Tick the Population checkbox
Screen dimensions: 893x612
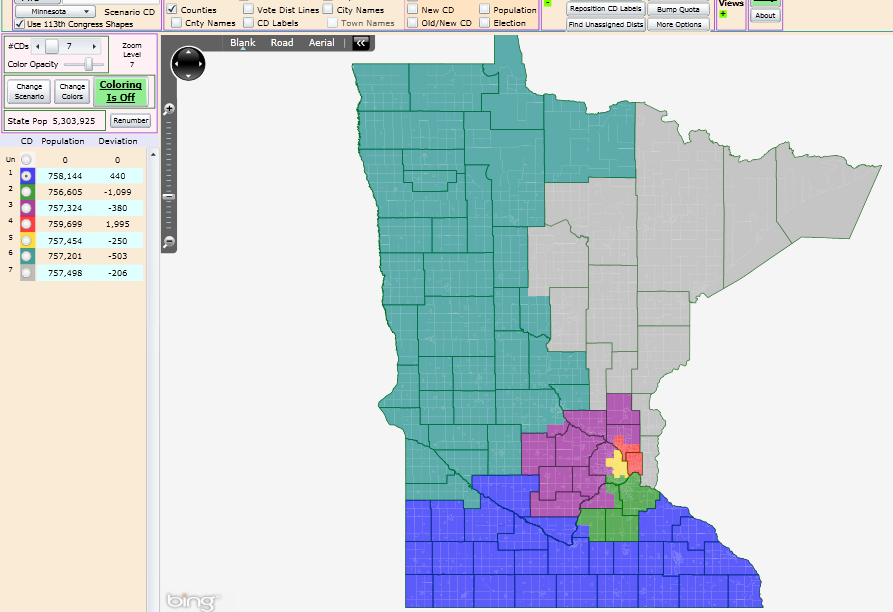(x=485, y=9)
